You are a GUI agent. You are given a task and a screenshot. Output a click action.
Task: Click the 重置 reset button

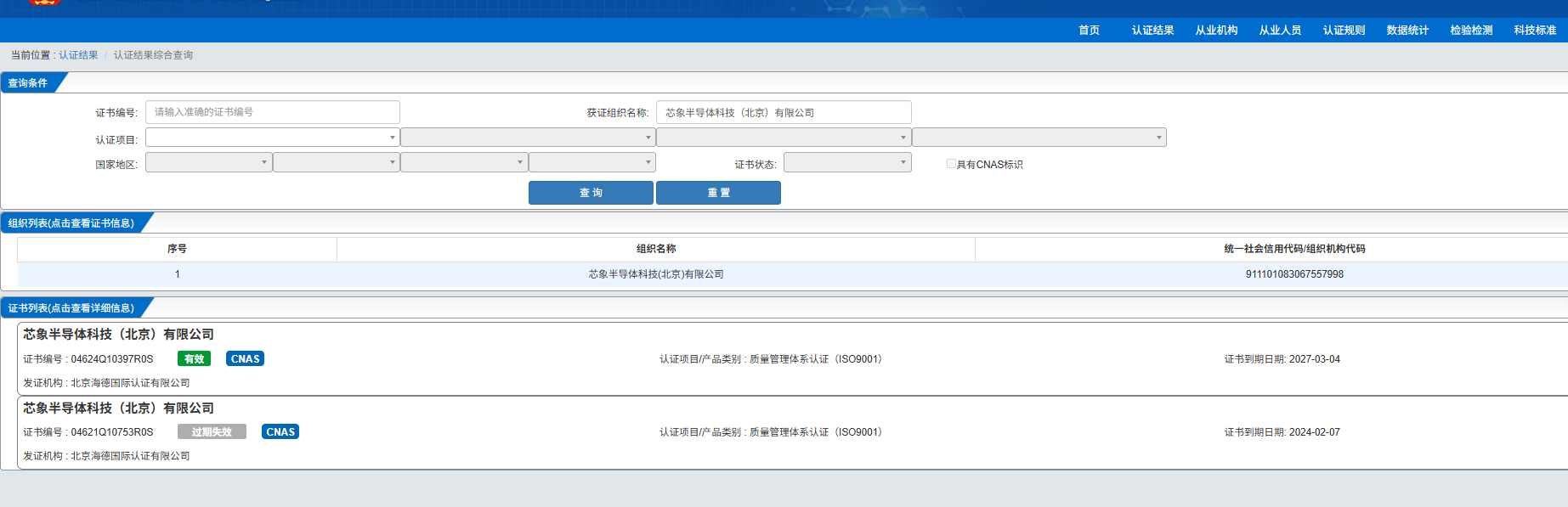click(x=718, y=193)
